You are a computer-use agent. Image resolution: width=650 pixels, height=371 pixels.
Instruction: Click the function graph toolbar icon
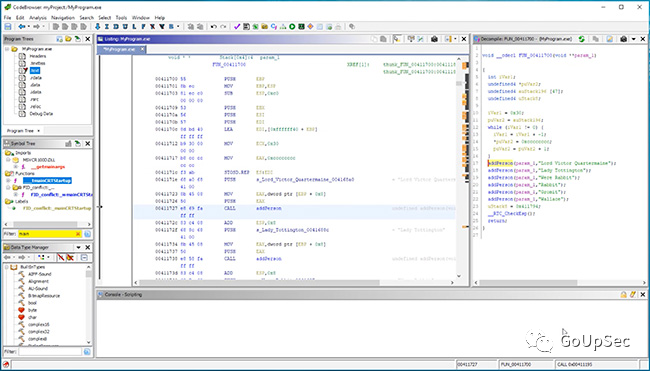coord(283,27)
